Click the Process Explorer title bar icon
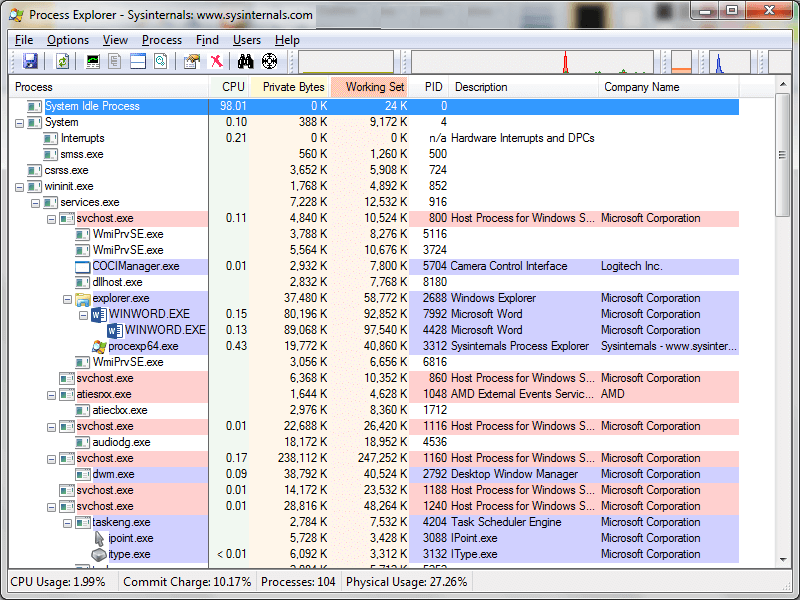Viewport: 800px width, 600px height. coord(16,15)
